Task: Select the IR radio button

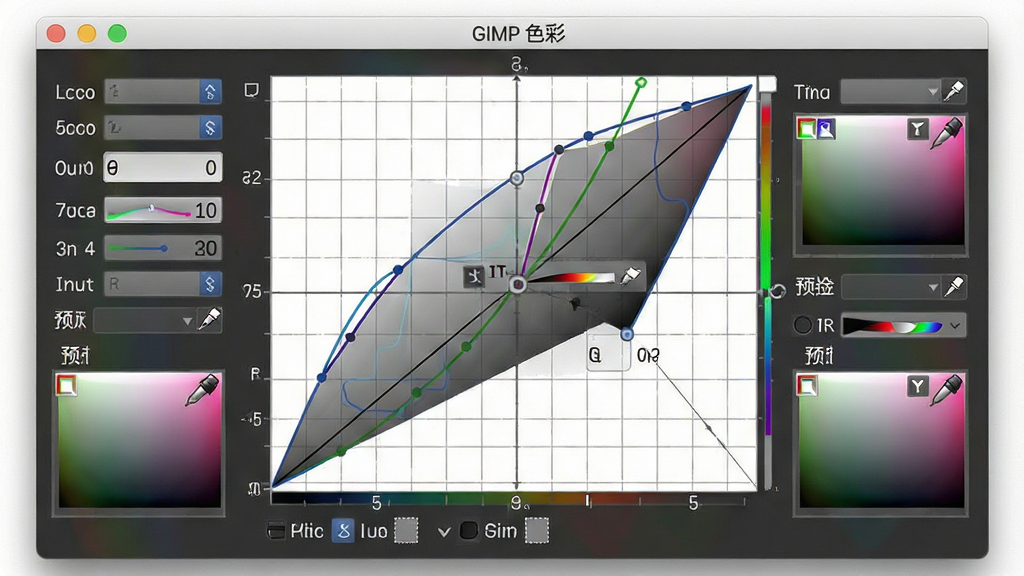Action: (803, 325)
